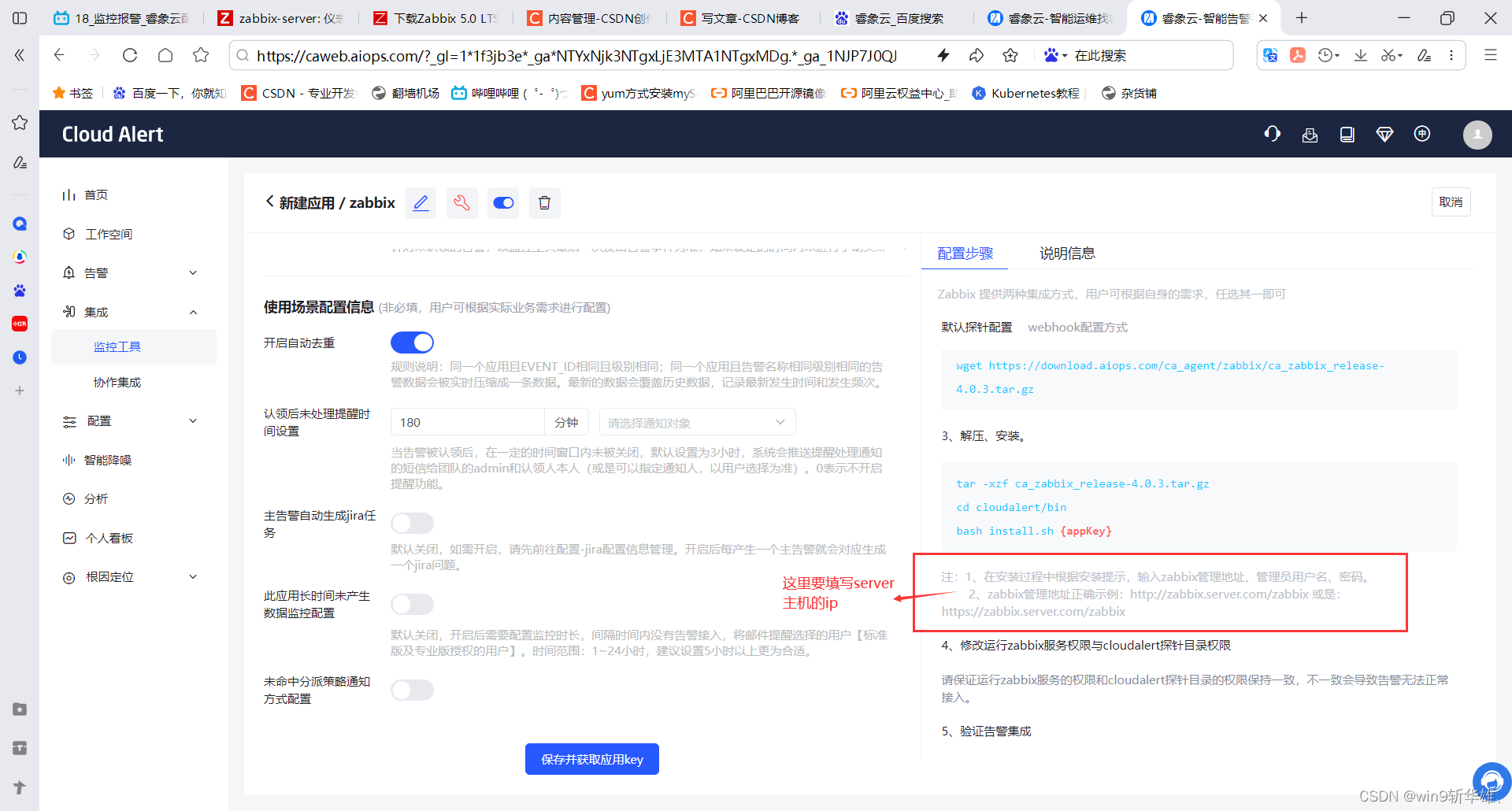Viewport: 1512px width, 811px height.
Task: Open 工作空间 in sidebar
Action: click(109, 234)
